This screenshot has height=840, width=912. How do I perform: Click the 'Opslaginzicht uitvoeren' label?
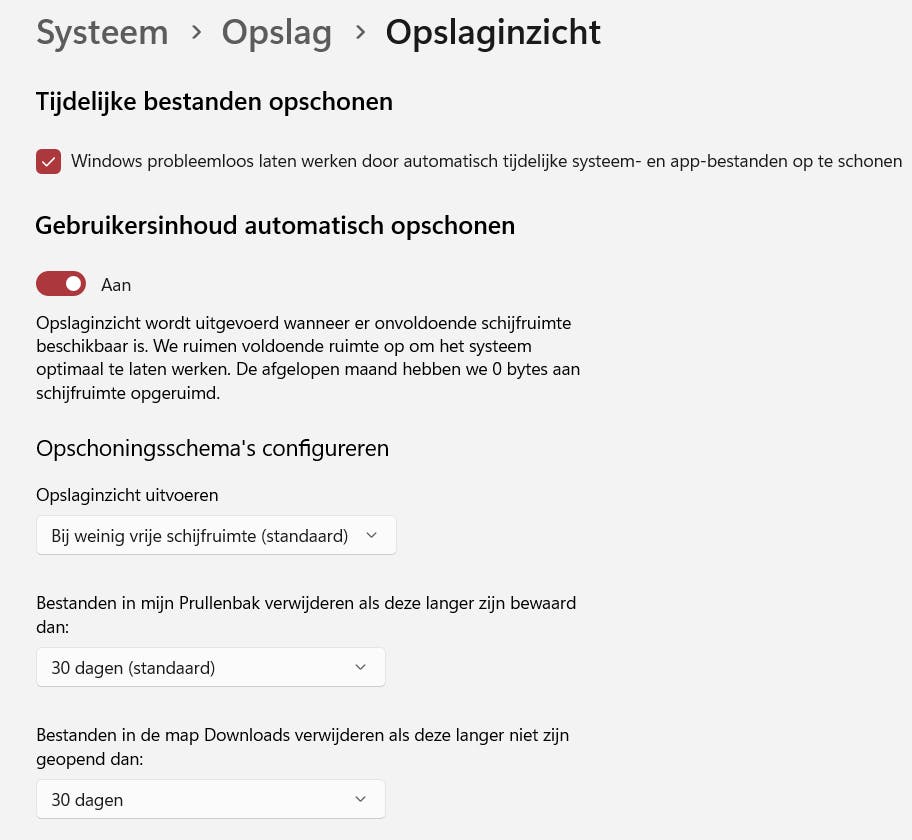[x=127, y=495]
